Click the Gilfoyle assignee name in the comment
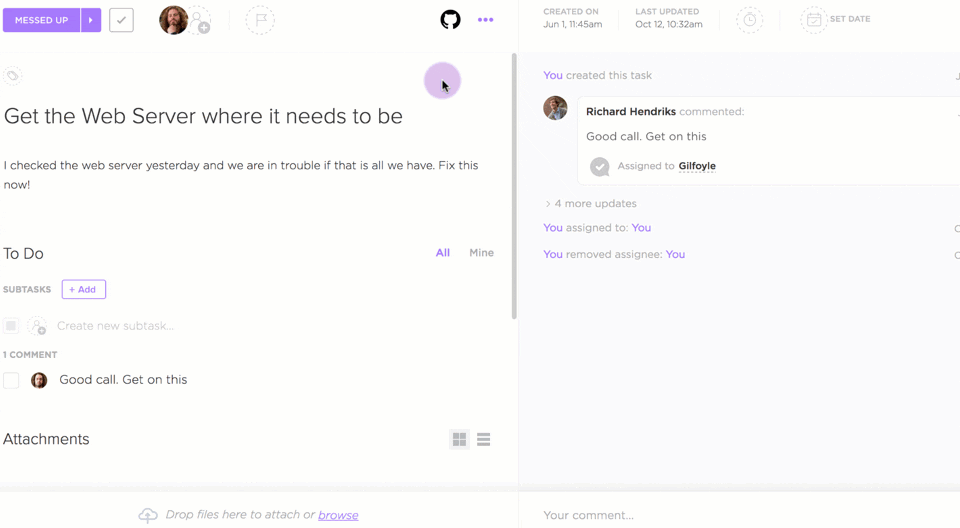Screen dimensions: 960x528 (697, 166)
